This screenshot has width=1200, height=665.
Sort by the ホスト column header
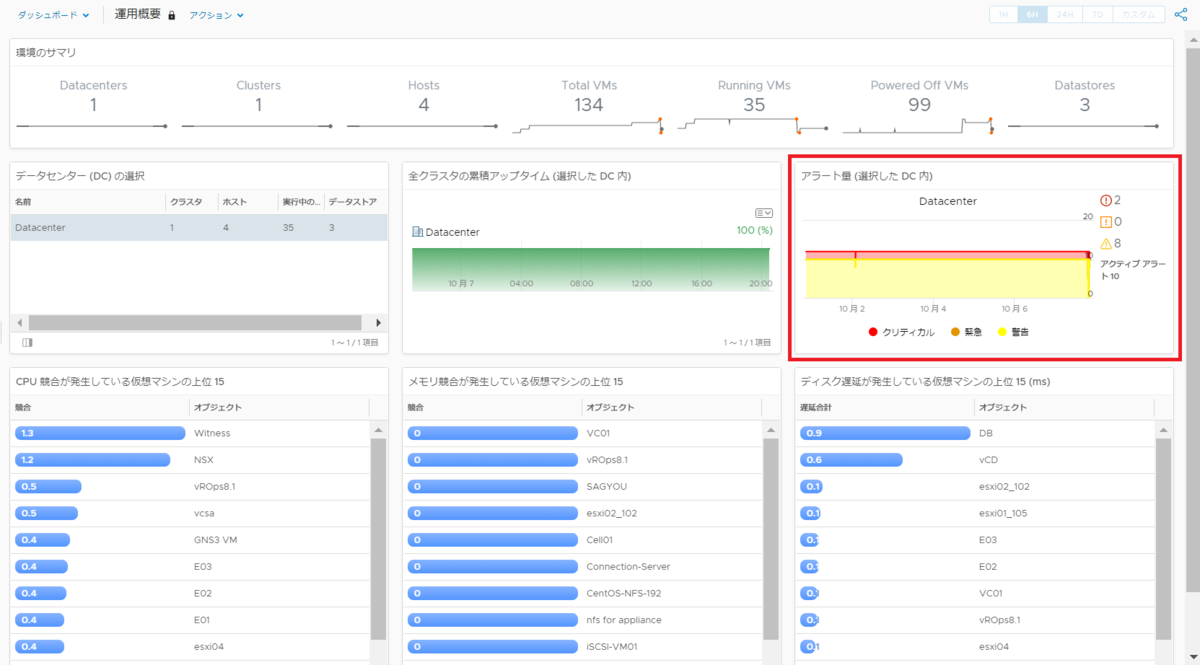tap(248, 201)
